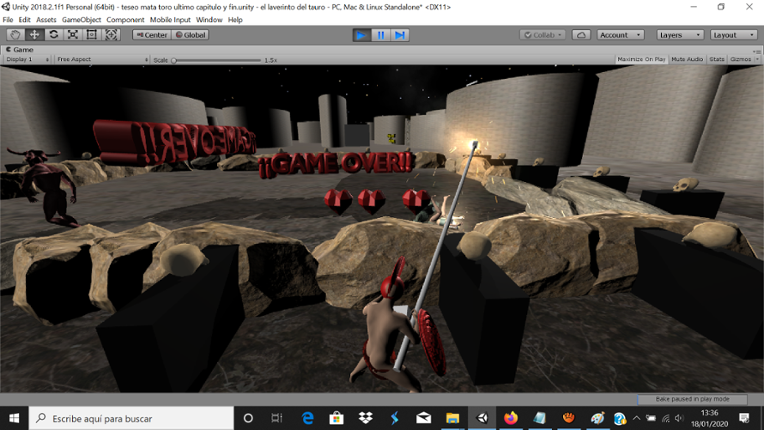Open the Free Aspect dropdown
764x430 pixels.
(100, 60)
